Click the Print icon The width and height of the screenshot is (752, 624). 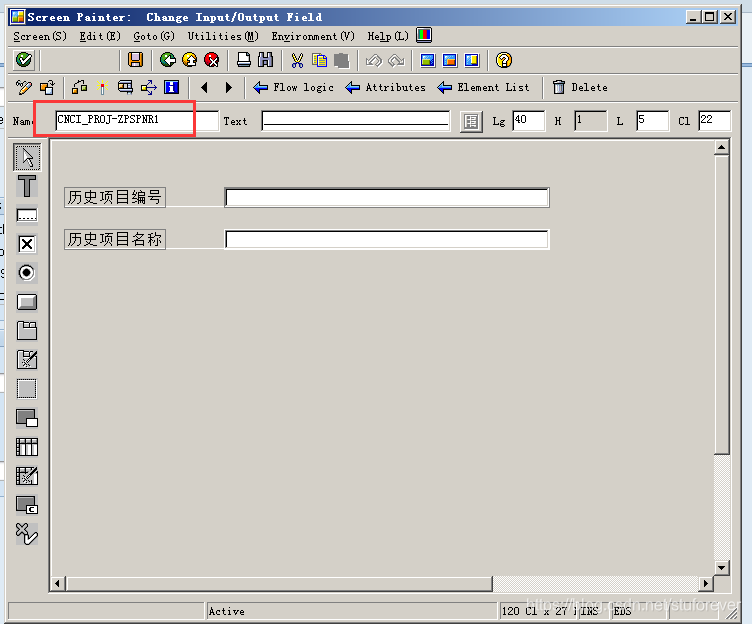(244, 60)
